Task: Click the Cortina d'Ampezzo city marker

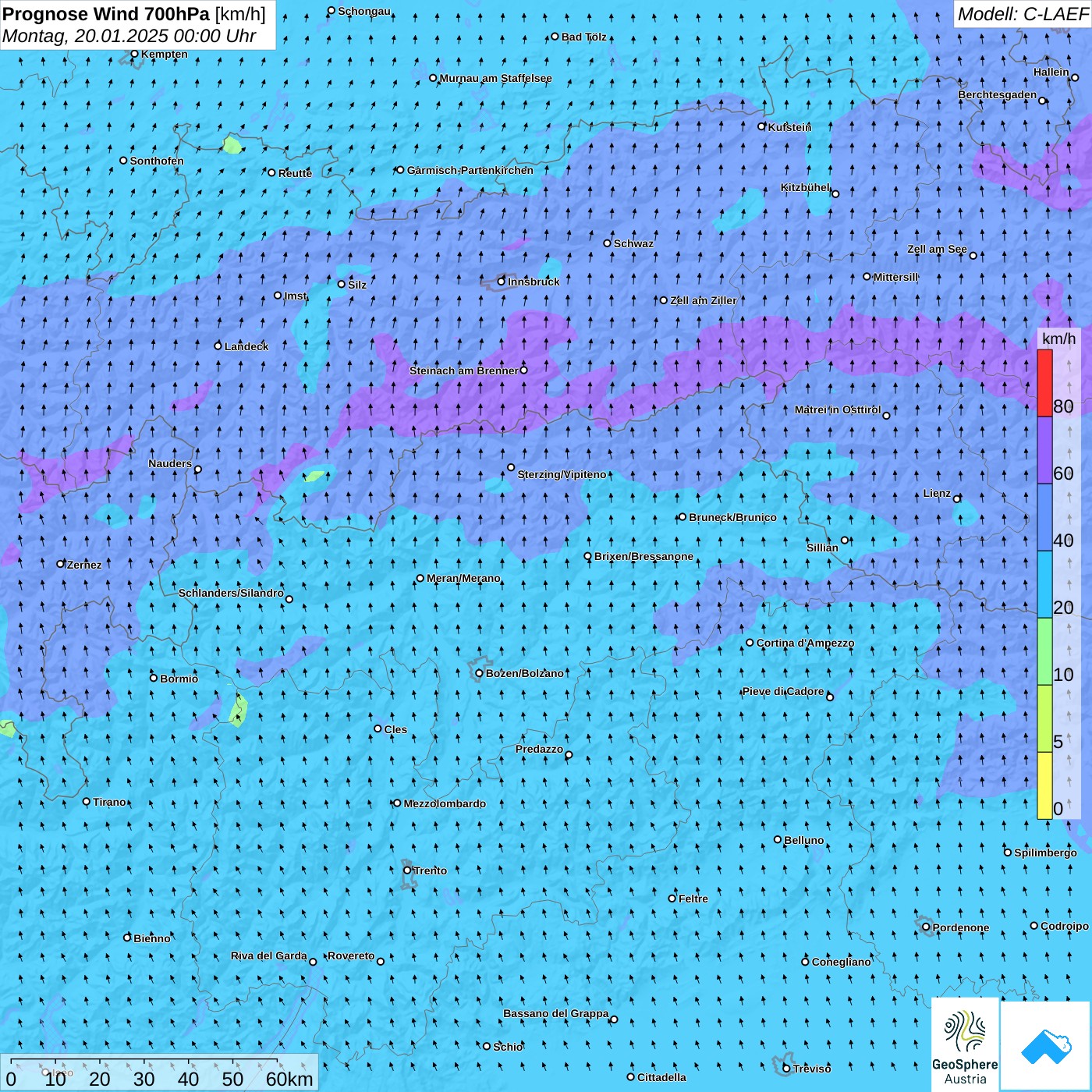Action: point(750,643)
